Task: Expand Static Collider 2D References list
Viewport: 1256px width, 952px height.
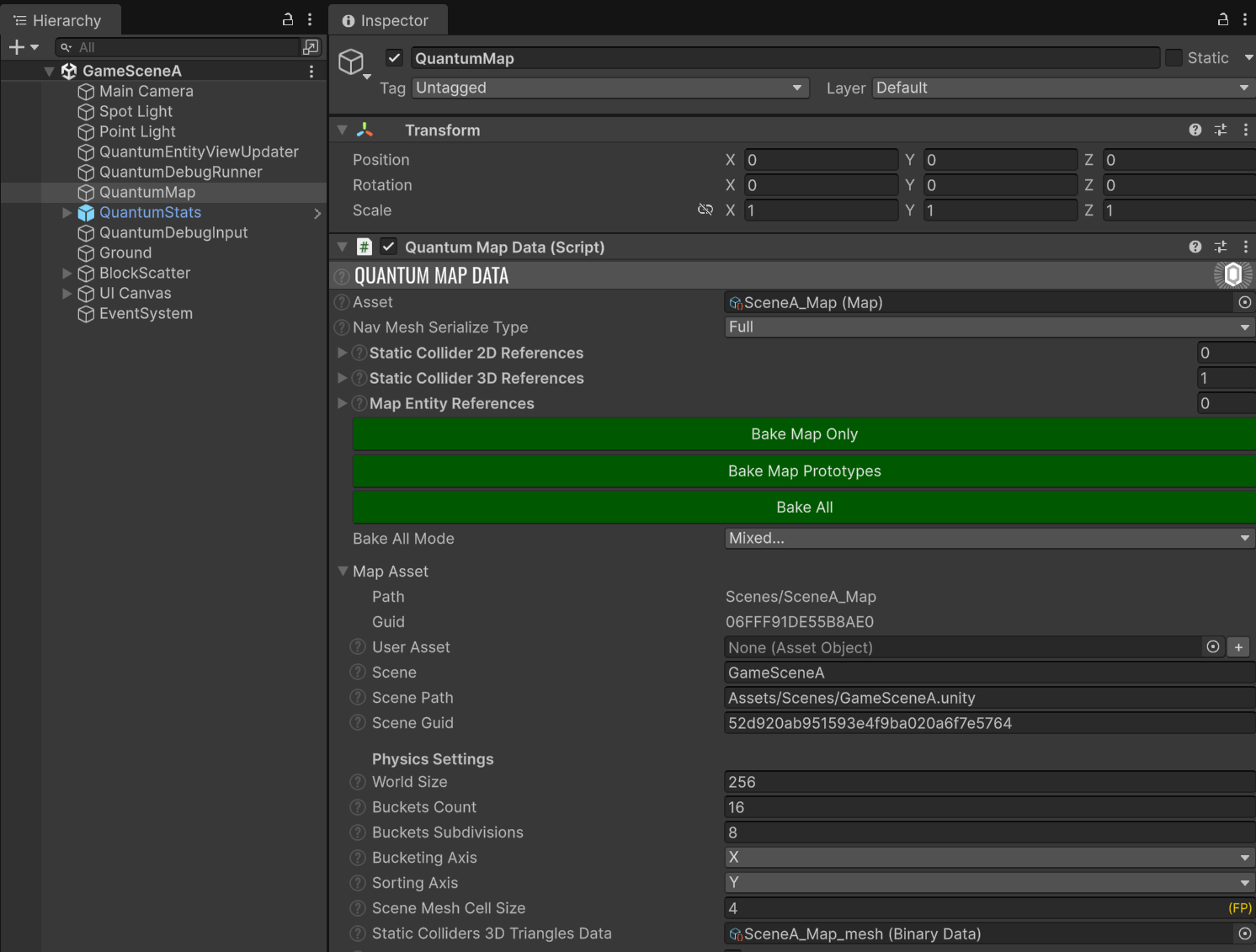Action: [343, 353]
